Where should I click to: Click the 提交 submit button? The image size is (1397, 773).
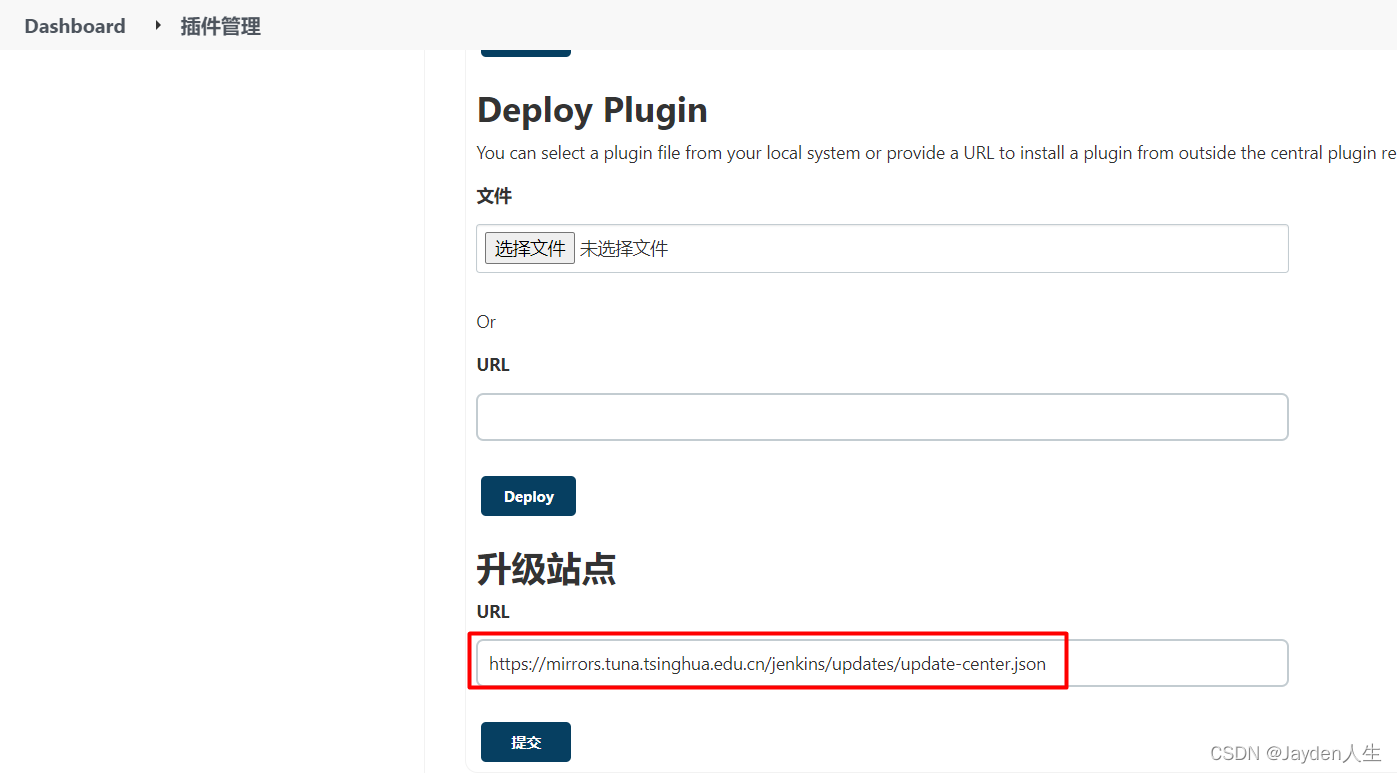pyautogui.click(x=525, y=741)
